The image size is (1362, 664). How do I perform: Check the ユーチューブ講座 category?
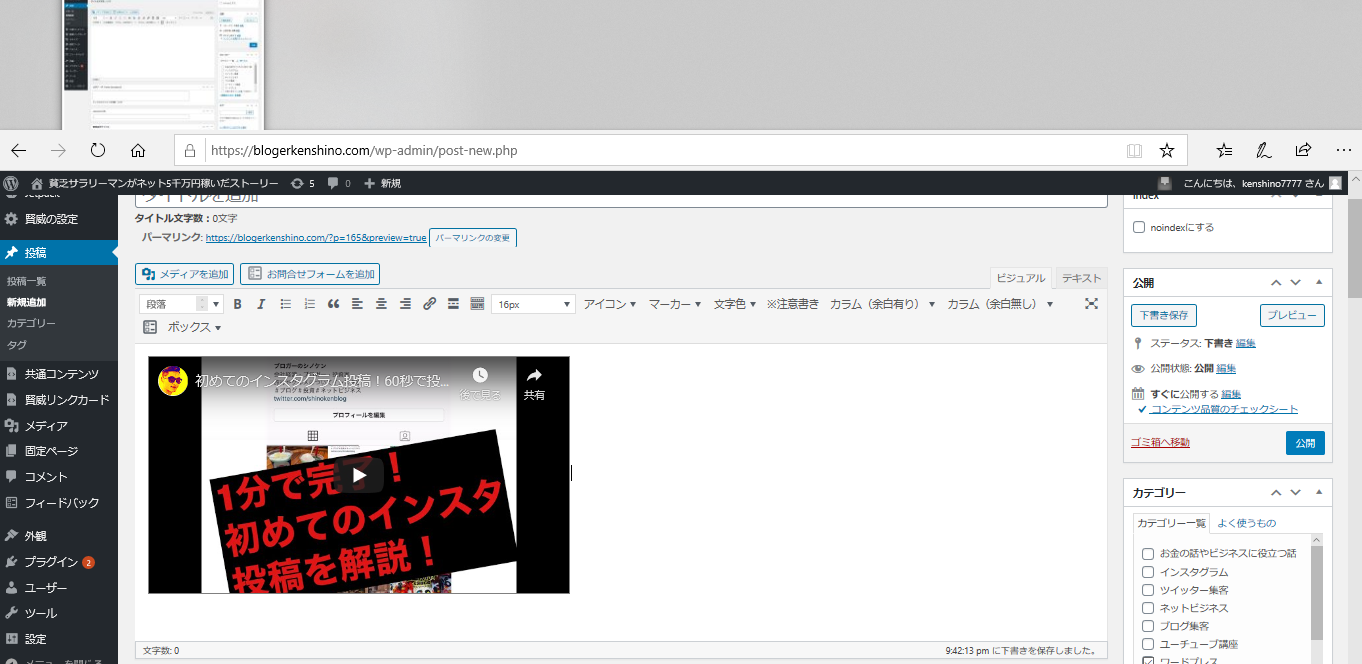(1148, 644)
